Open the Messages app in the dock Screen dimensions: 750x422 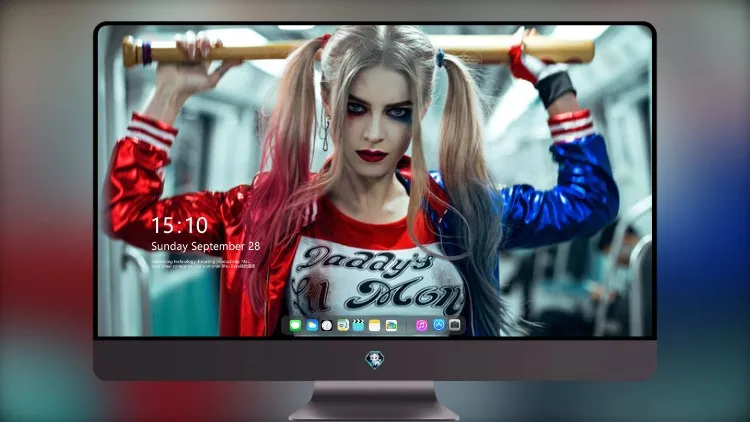click(x=296, y=325)
